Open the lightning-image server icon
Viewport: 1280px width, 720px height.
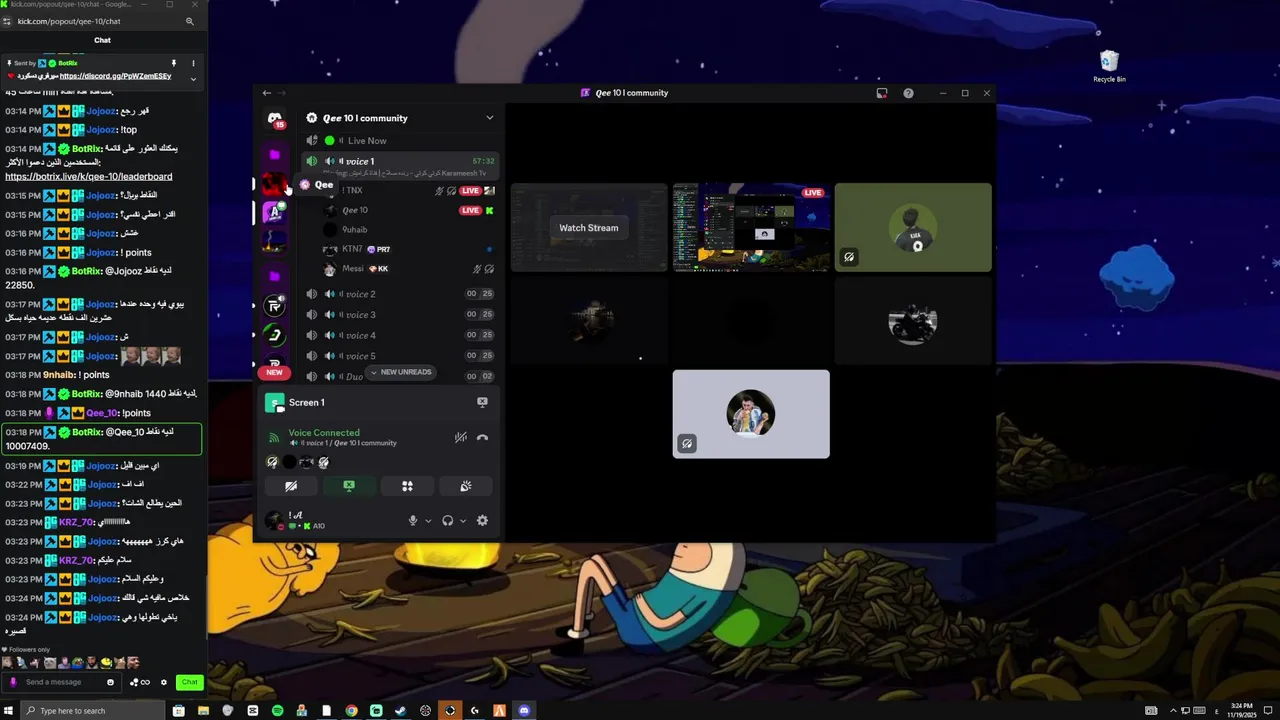[x=274, y=242]
